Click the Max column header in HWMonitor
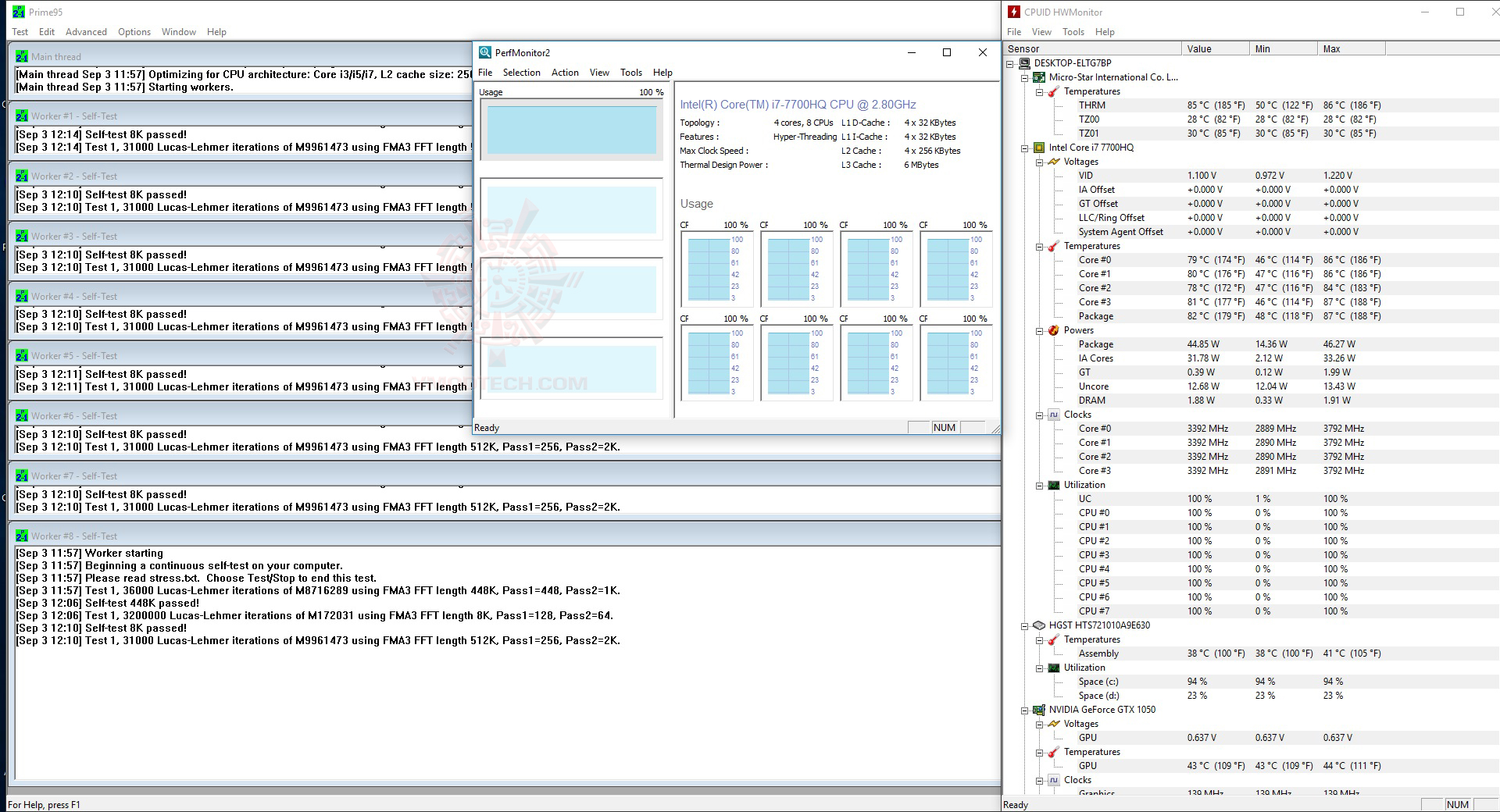Image resolution: width=1500 pixels, height=812 pixels. tap(1351, 48)
